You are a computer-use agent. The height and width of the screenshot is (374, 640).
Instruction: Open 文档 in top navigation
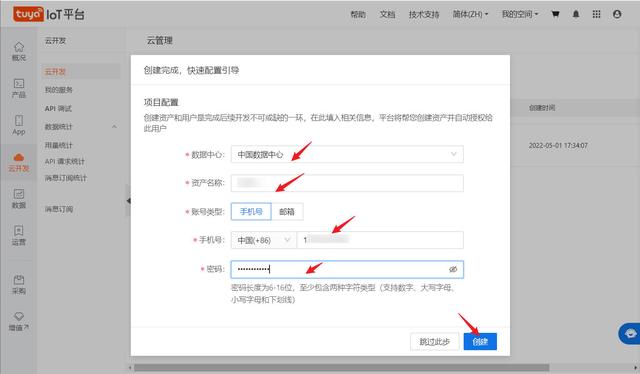[387, 14]
